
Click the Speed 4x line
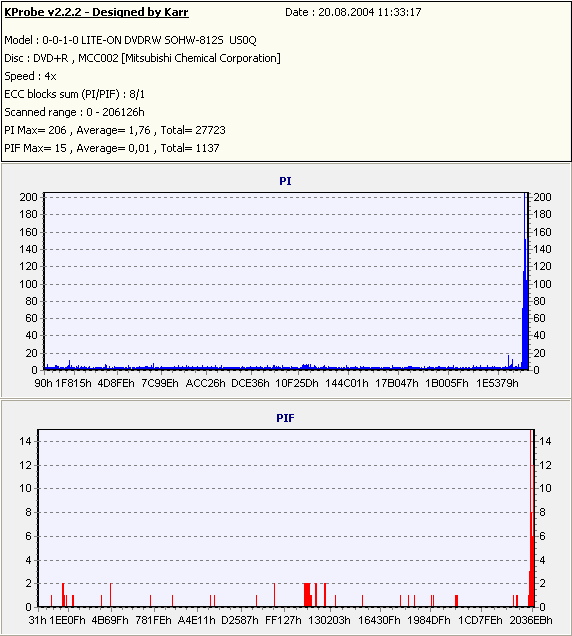[30, 76]
